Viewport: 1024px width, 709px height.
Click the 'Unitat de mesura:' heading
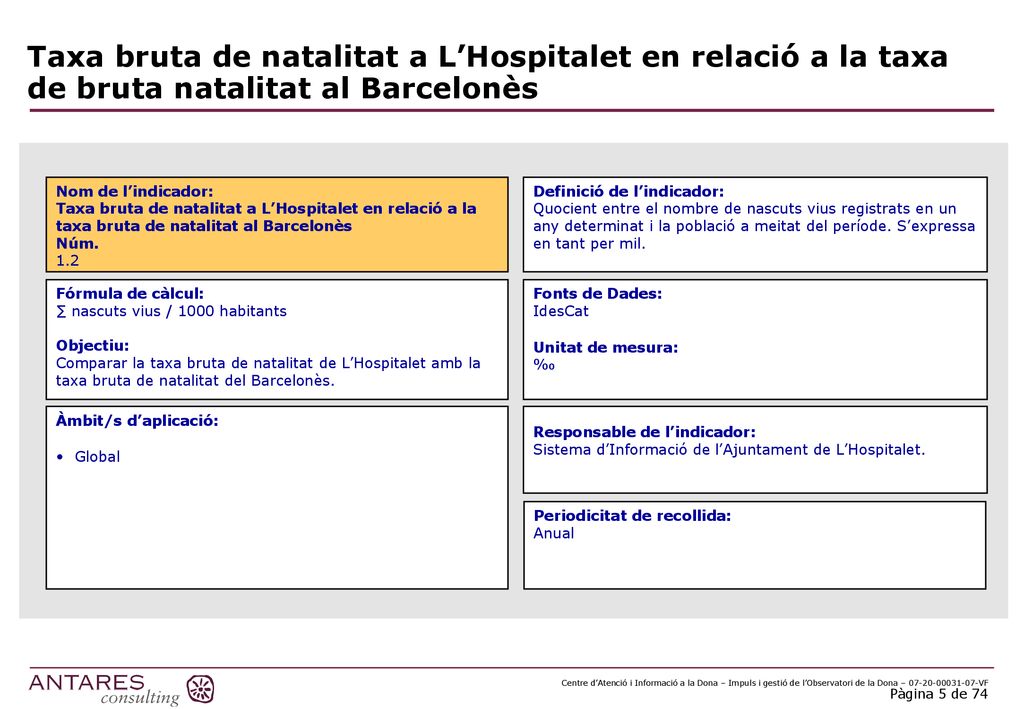(605, 347)
